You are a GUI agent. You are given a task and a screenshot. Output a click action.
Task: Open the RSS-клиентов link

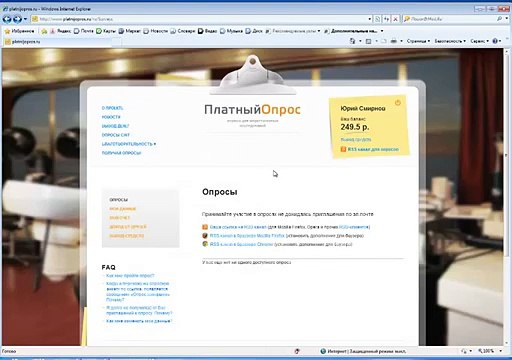click(354, 227)
